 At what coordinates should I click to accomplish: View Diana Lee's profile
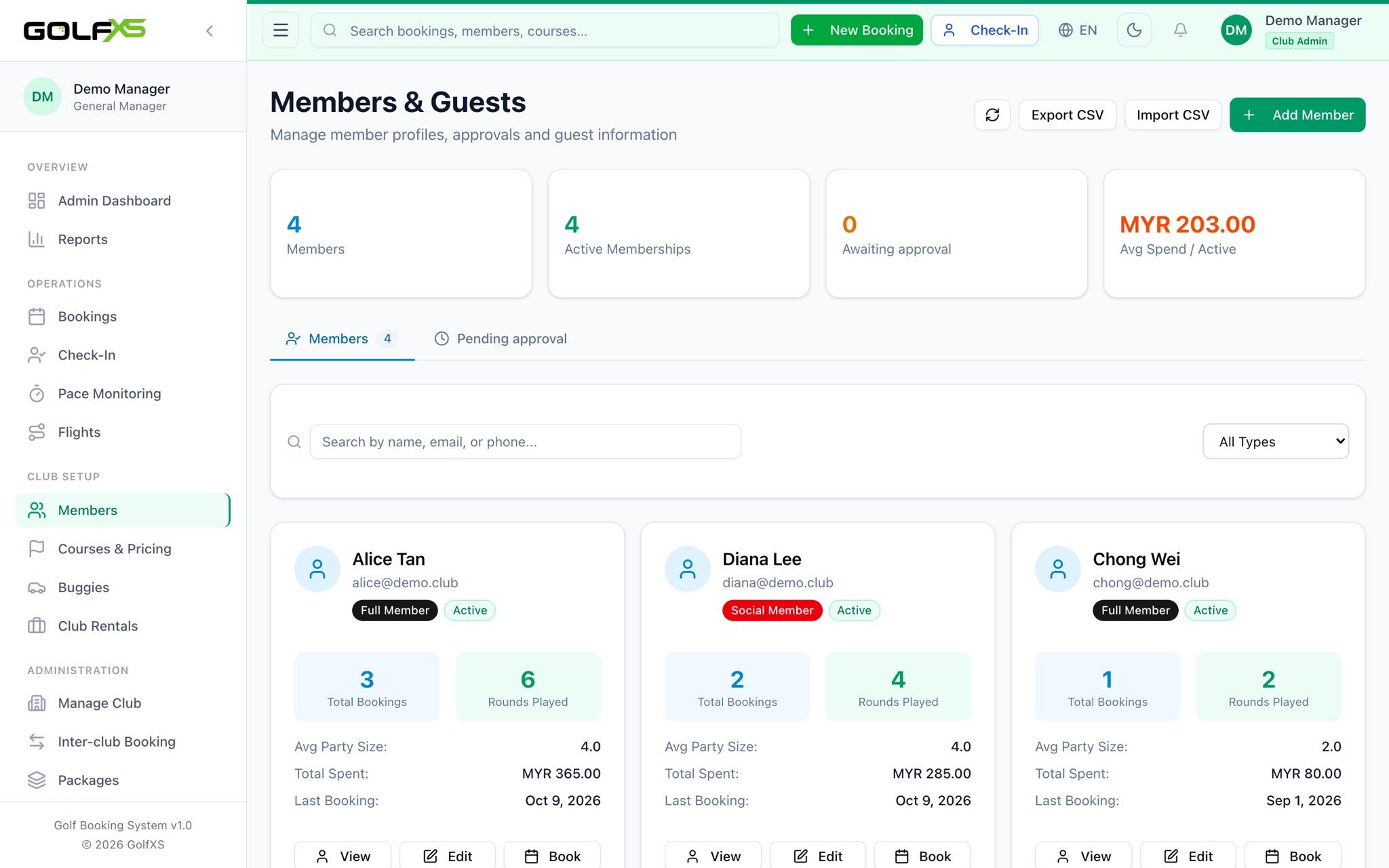[x=713, y=856]
